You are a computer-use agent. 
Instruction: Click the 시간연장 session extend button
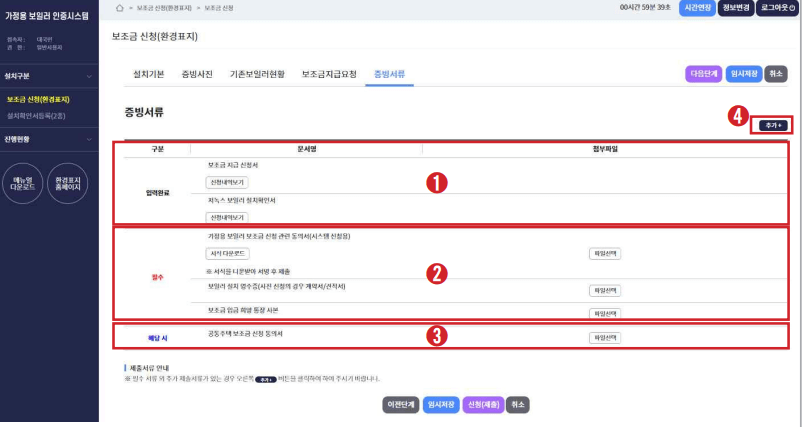click(x=697, y=8)
